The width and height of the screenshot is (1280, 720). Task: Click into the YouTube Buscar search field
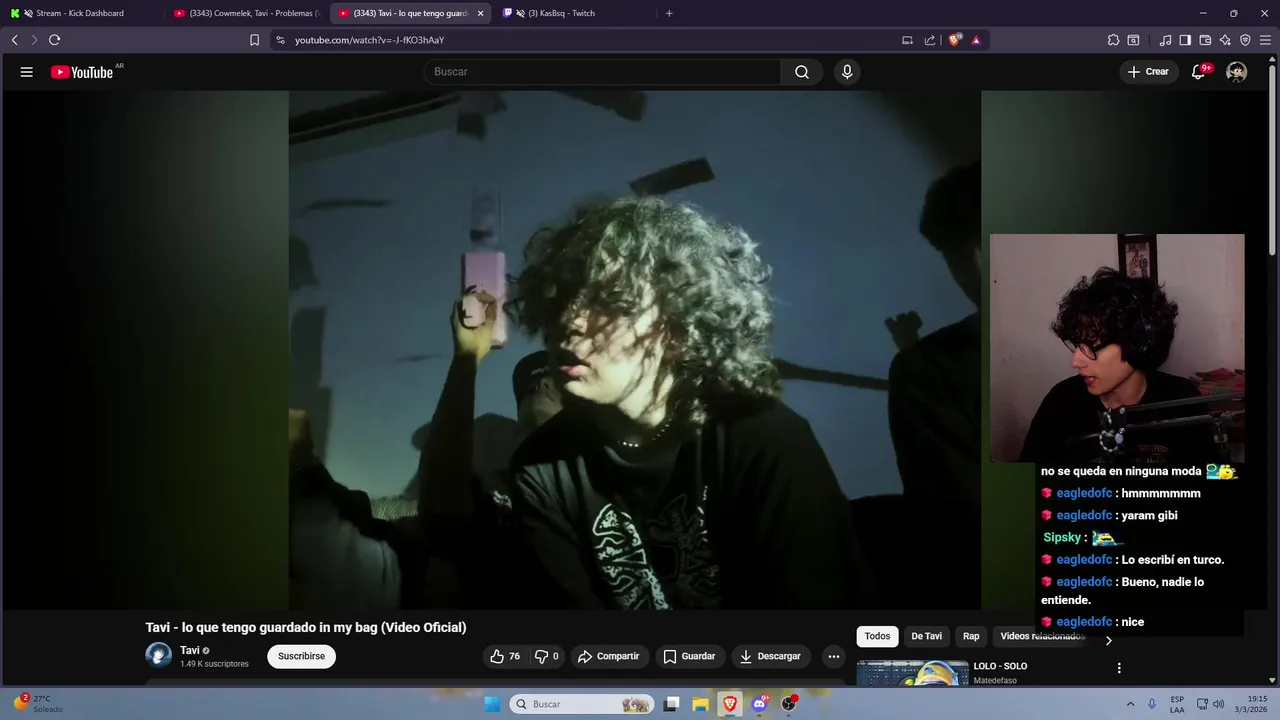pos(603,72)
